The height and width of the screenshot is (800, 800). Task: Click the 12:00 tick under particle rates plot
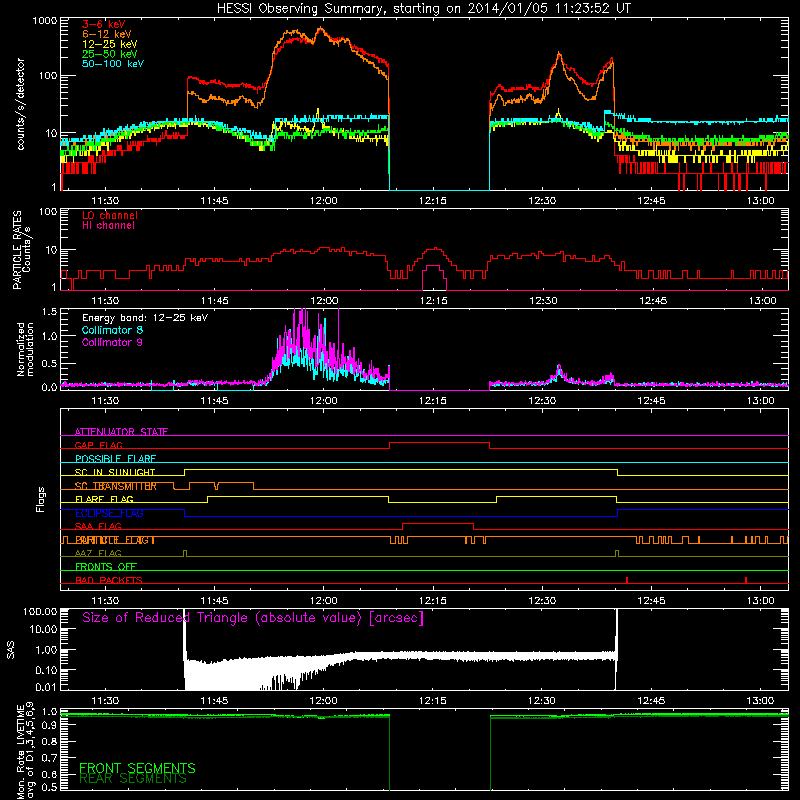tap(324, 301)
